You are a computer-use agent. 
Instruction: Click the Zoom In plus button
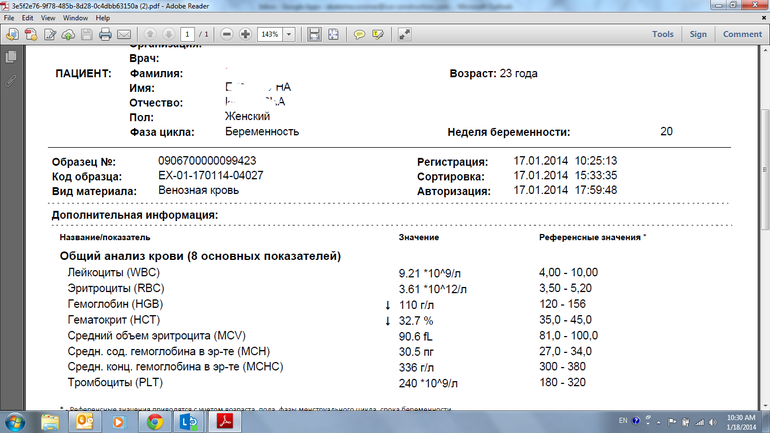pyautogui.click(x=246, y=34)
